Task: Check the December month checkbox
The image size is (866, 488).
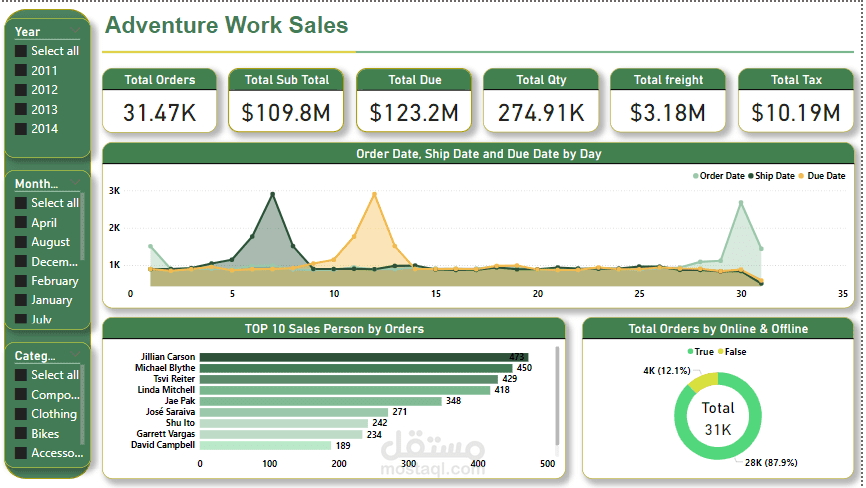Action: 21,261
